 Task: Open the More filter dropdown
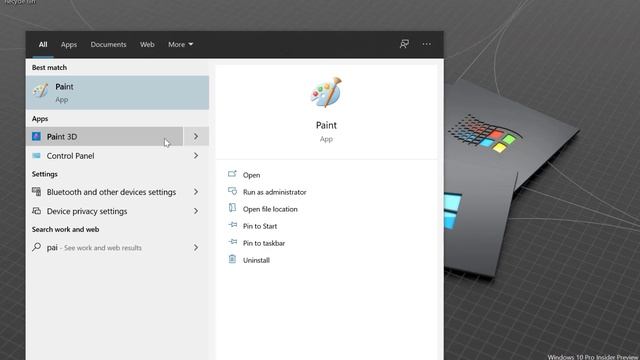point(180,44)
